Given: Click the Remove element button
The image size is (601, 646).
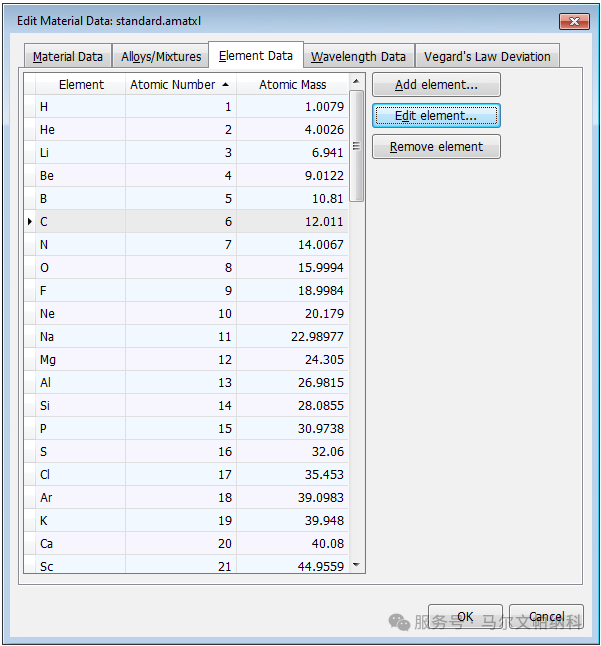Looking at the screenshot, I should [436, 147].
